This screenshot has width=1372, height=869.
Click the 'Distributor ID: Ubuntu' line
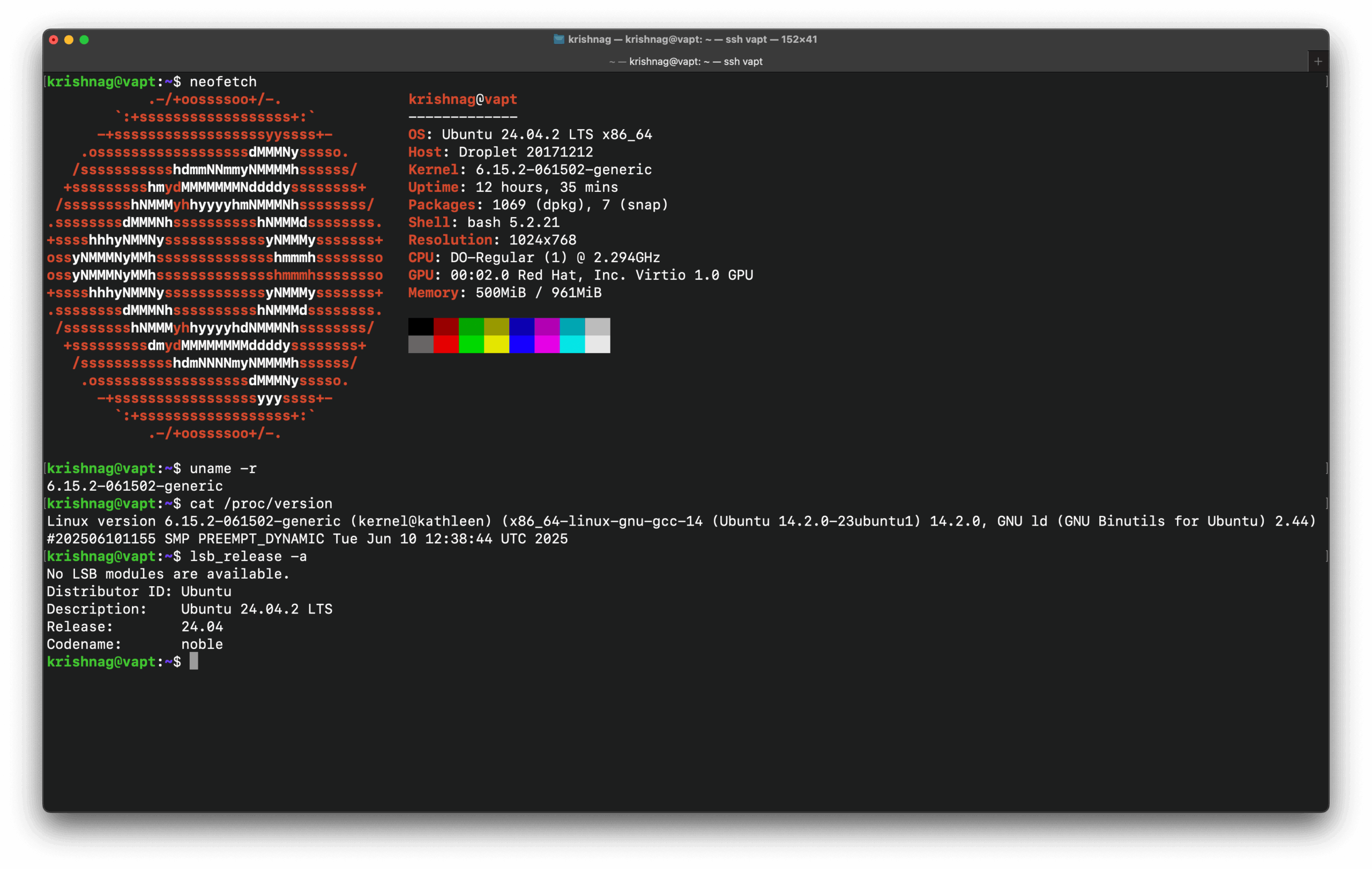139,591
